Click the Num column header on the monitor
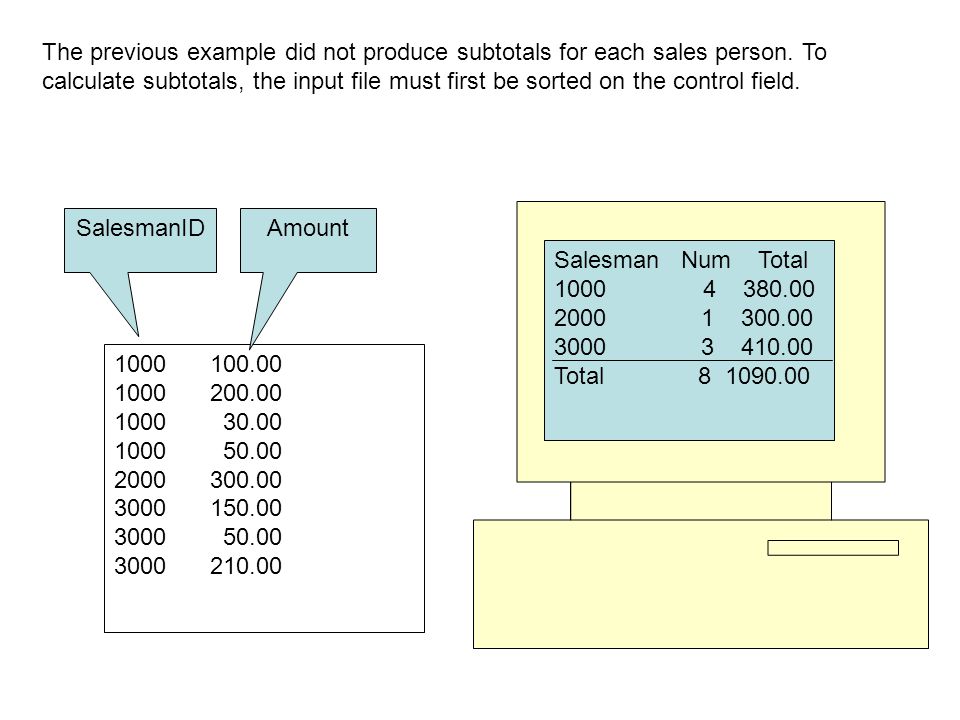The height and width of the screenshot is (720, 960). (706, 260)
